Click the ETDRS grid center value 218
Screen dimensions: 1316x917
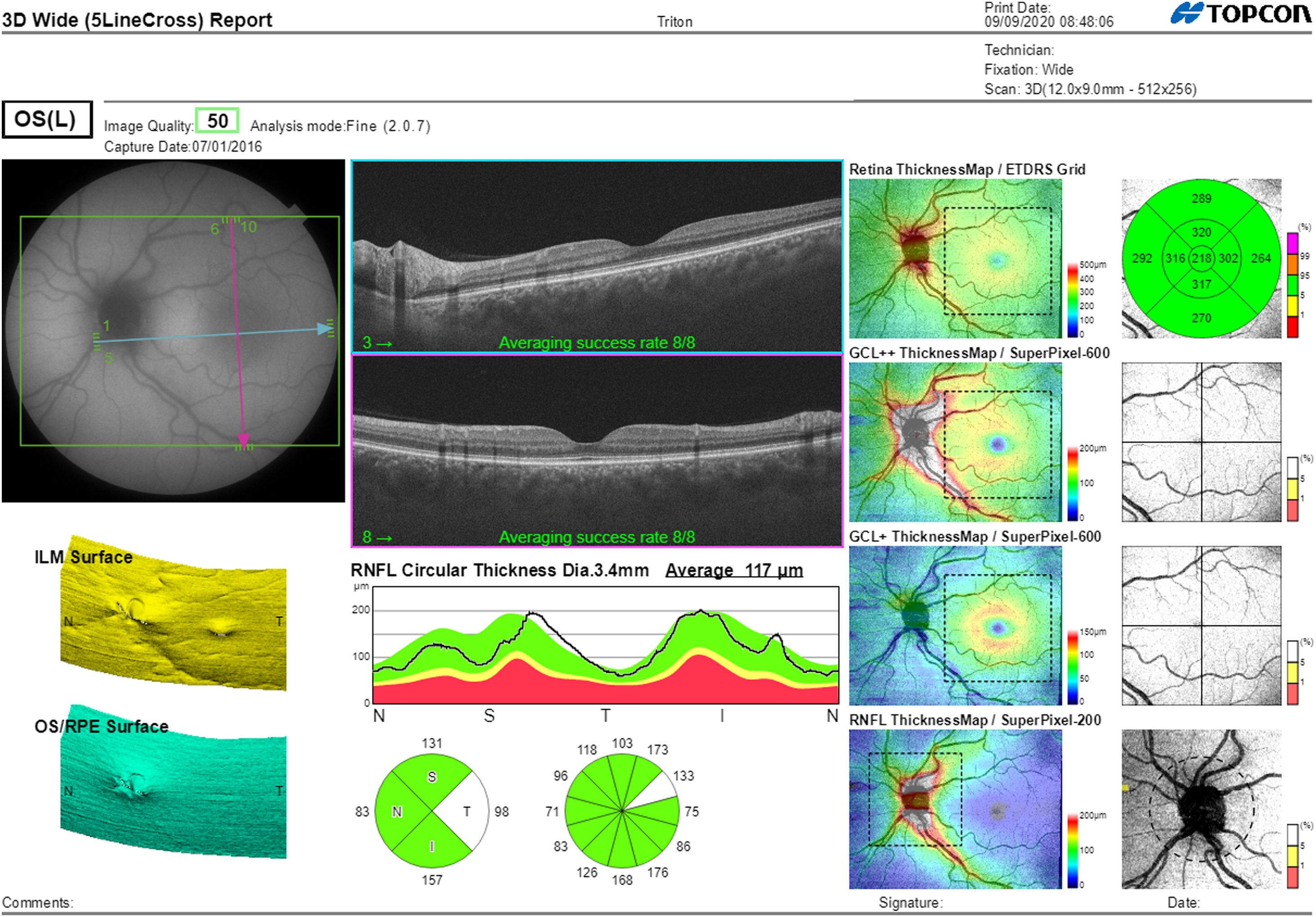1201,258
